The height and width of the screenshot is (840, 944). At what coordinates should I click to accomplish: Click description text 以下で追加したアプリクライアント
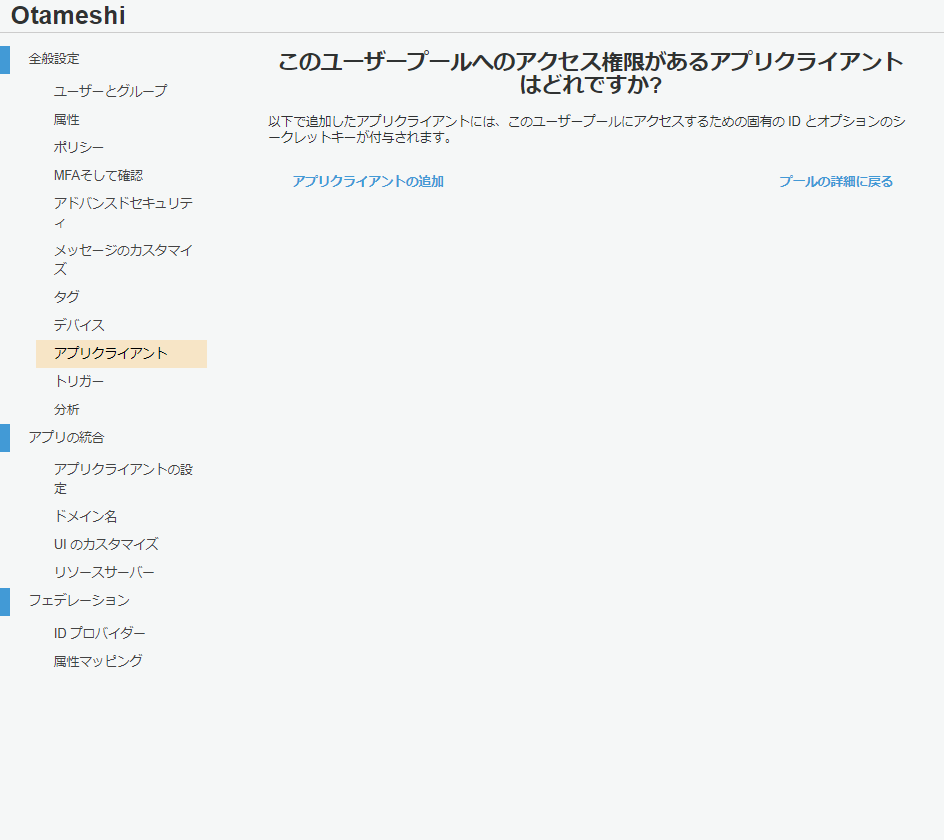click(x=587, y=129)
